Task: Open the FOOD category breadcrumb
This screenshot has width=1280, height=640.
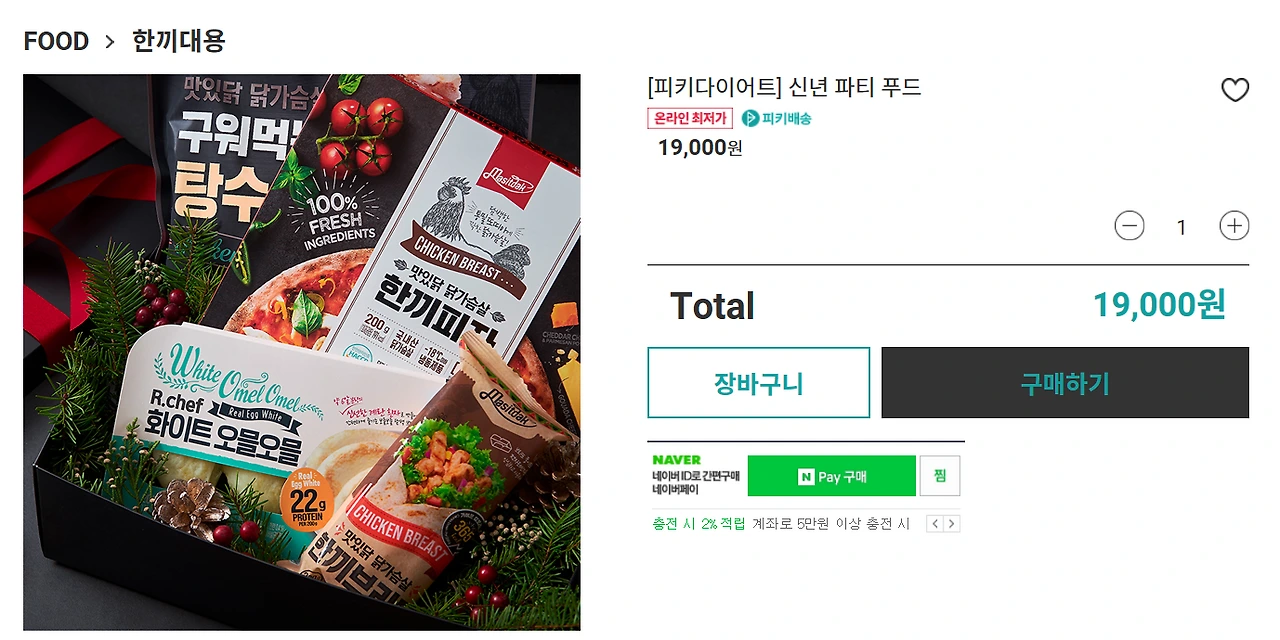Action: (56, 41)
